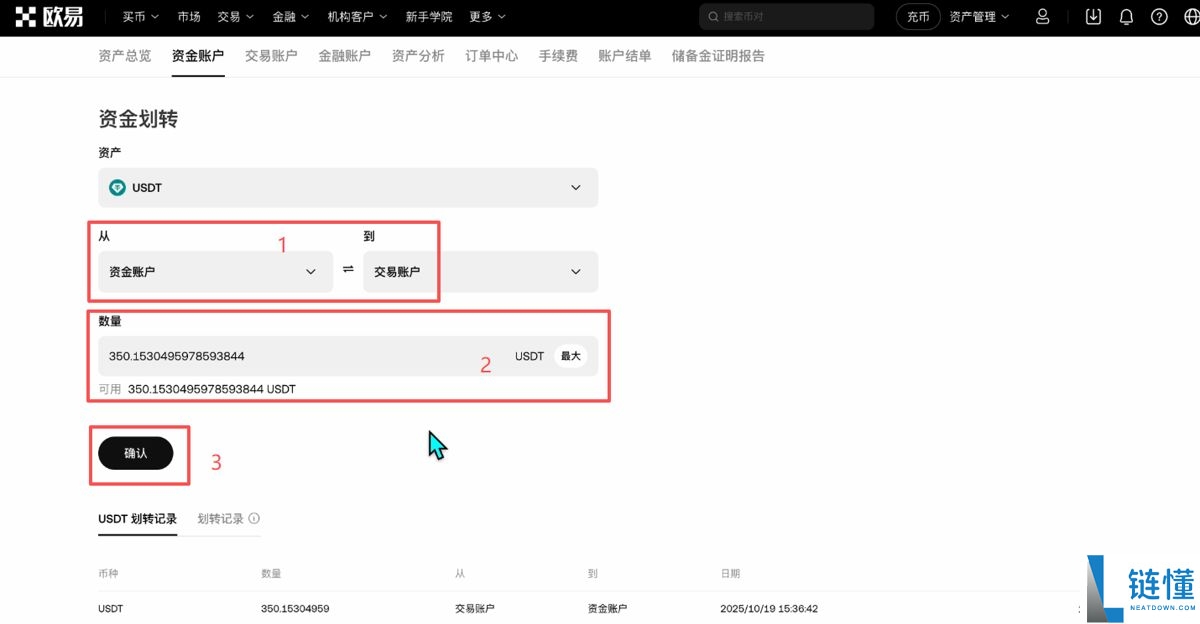Click the OKX logo
This screenshot has height=624, width=1200.
48,16
